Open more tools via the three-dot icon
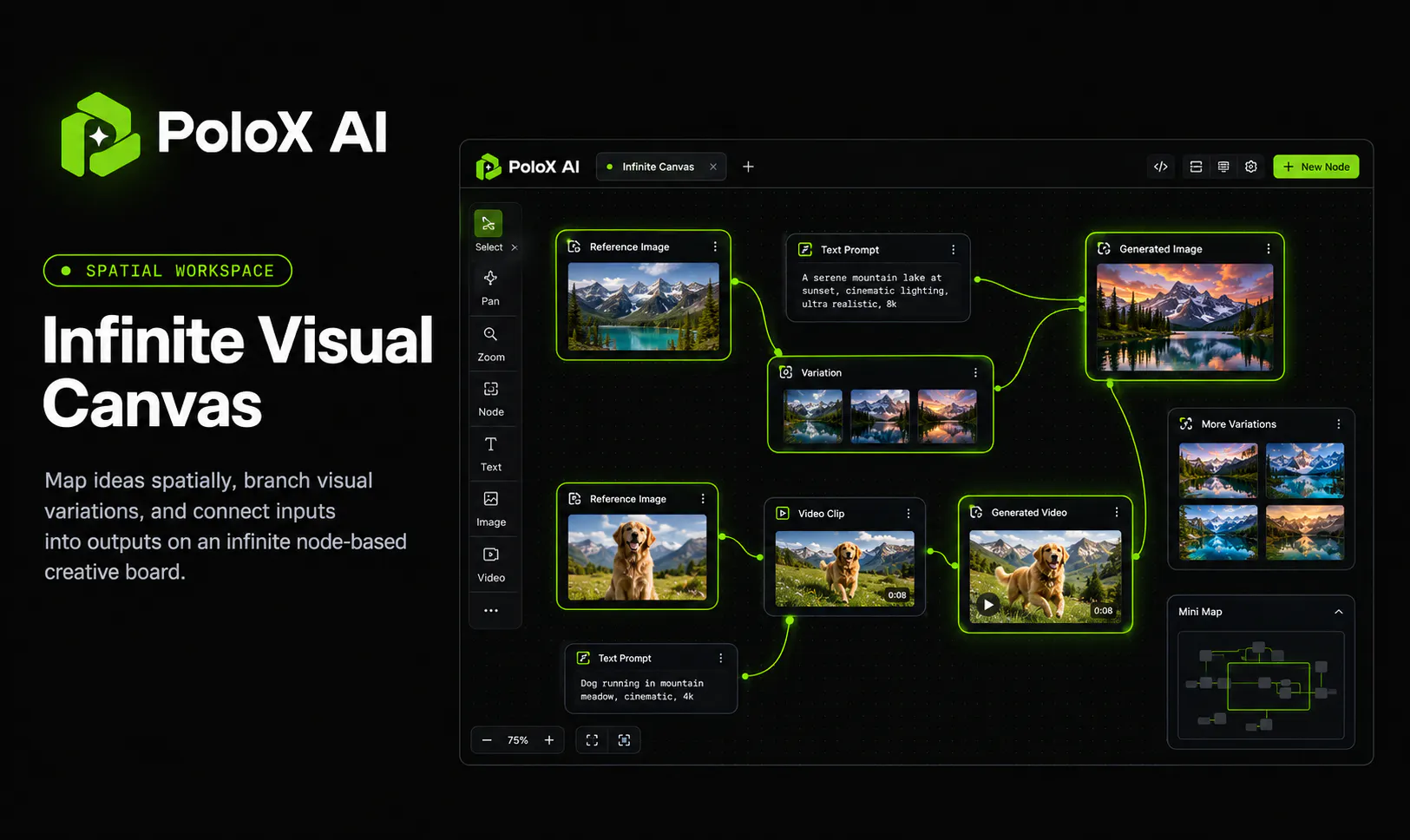 pos(491,611)
